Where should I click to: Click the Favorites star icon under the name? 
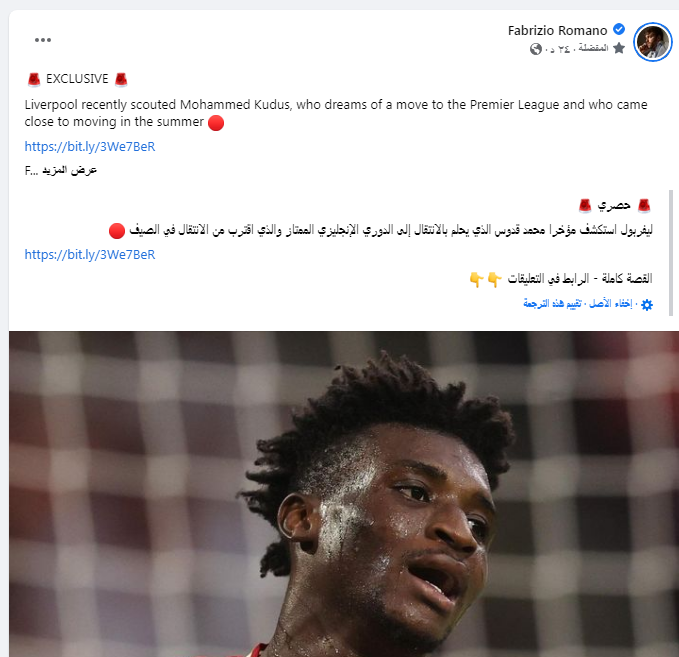tap(619, 48)
